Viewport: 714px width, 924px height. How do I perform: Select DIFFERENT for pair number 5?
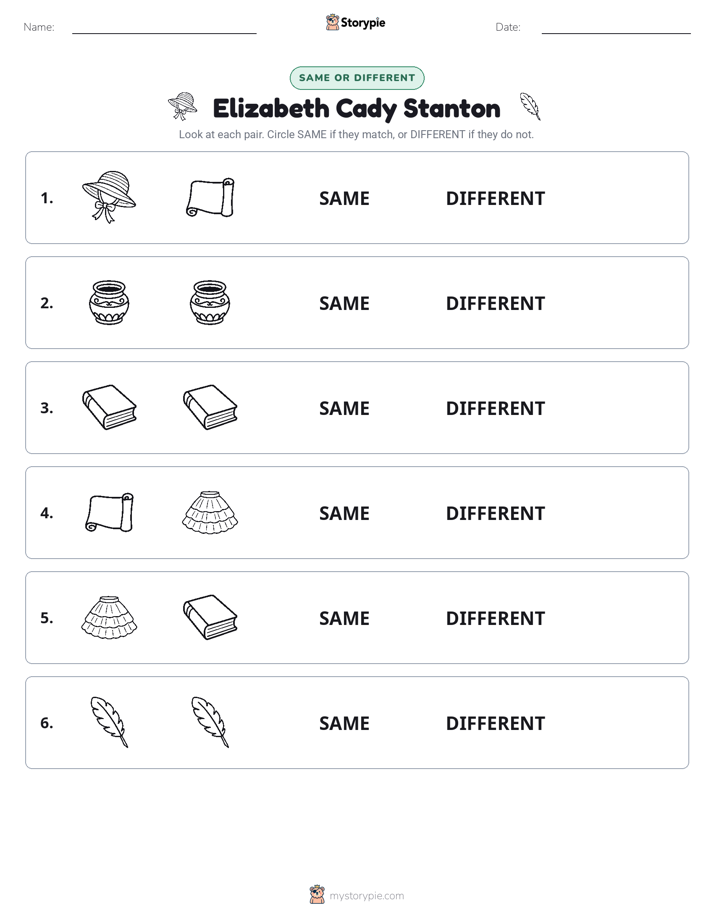[495, 618]
